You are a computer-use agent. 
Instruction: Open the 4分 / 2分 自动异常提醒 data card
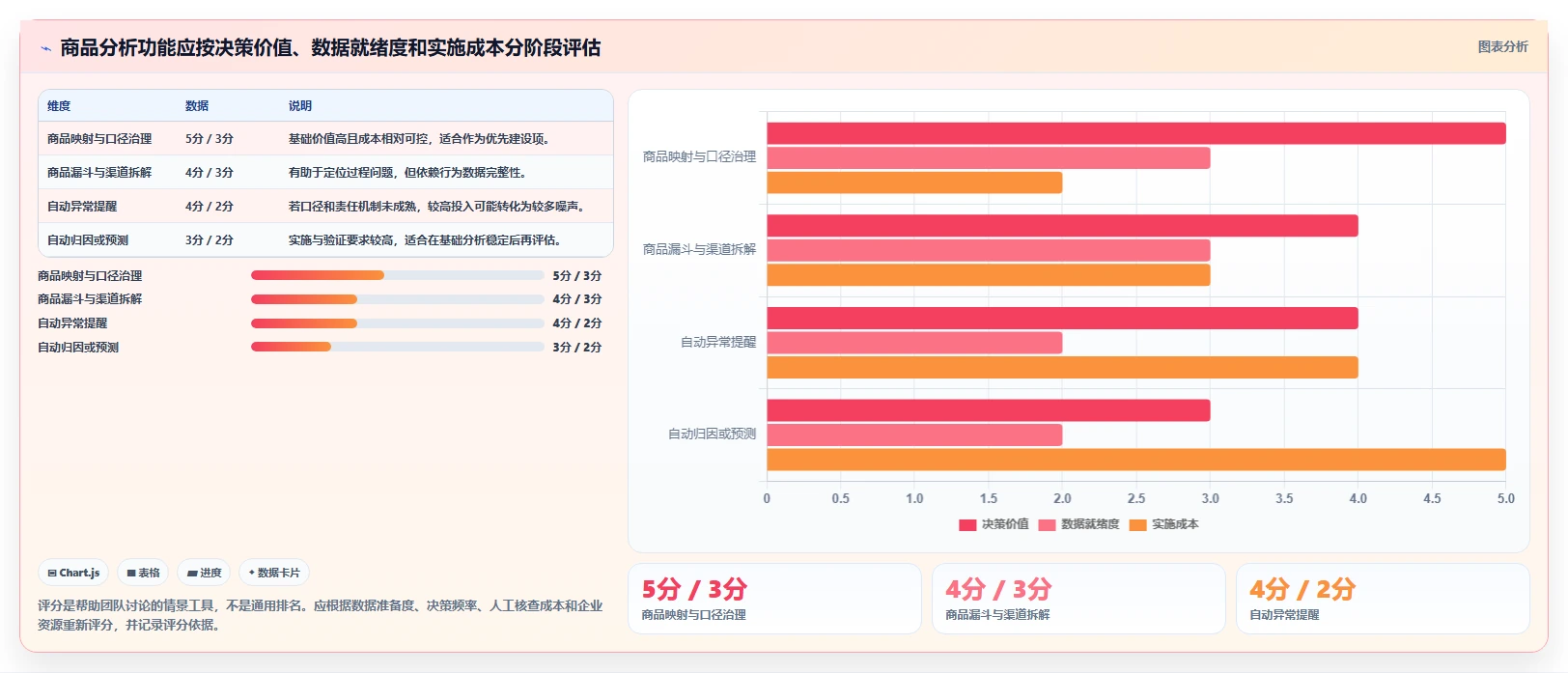click(1383, 599)
